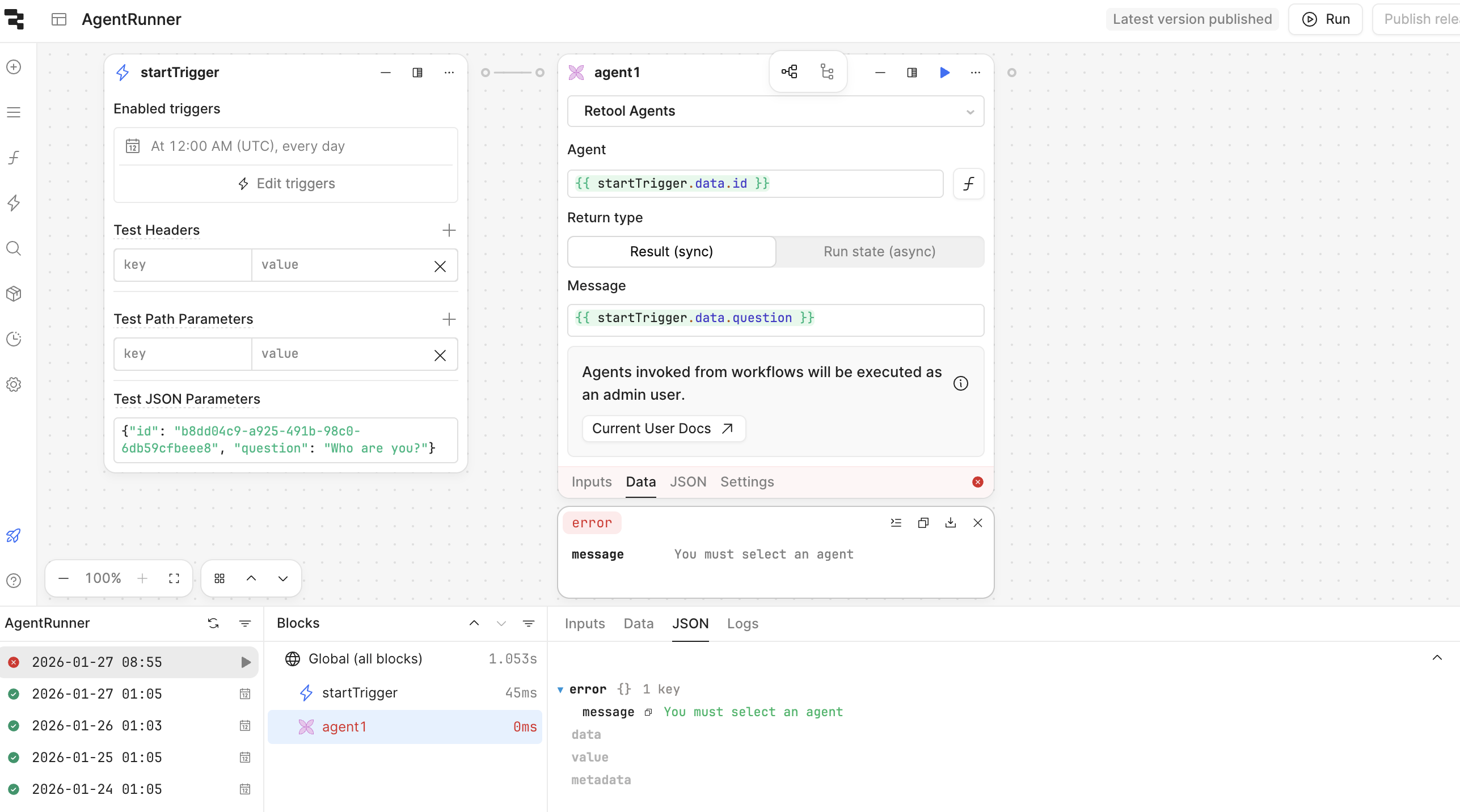
Task: Click the Edit triggers button
Action: pyautogui.click(x=286, y=184)
